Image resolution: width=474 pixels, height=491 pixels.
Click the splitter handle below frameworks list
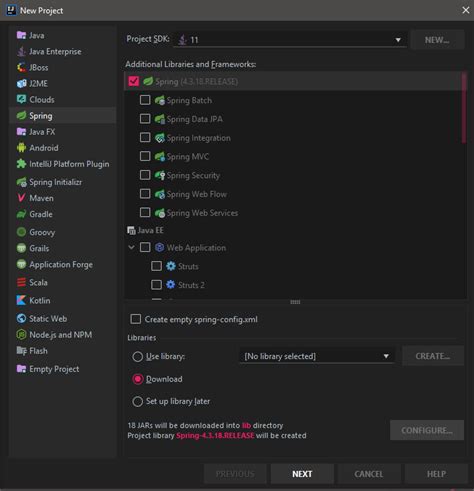pos(295,302)
